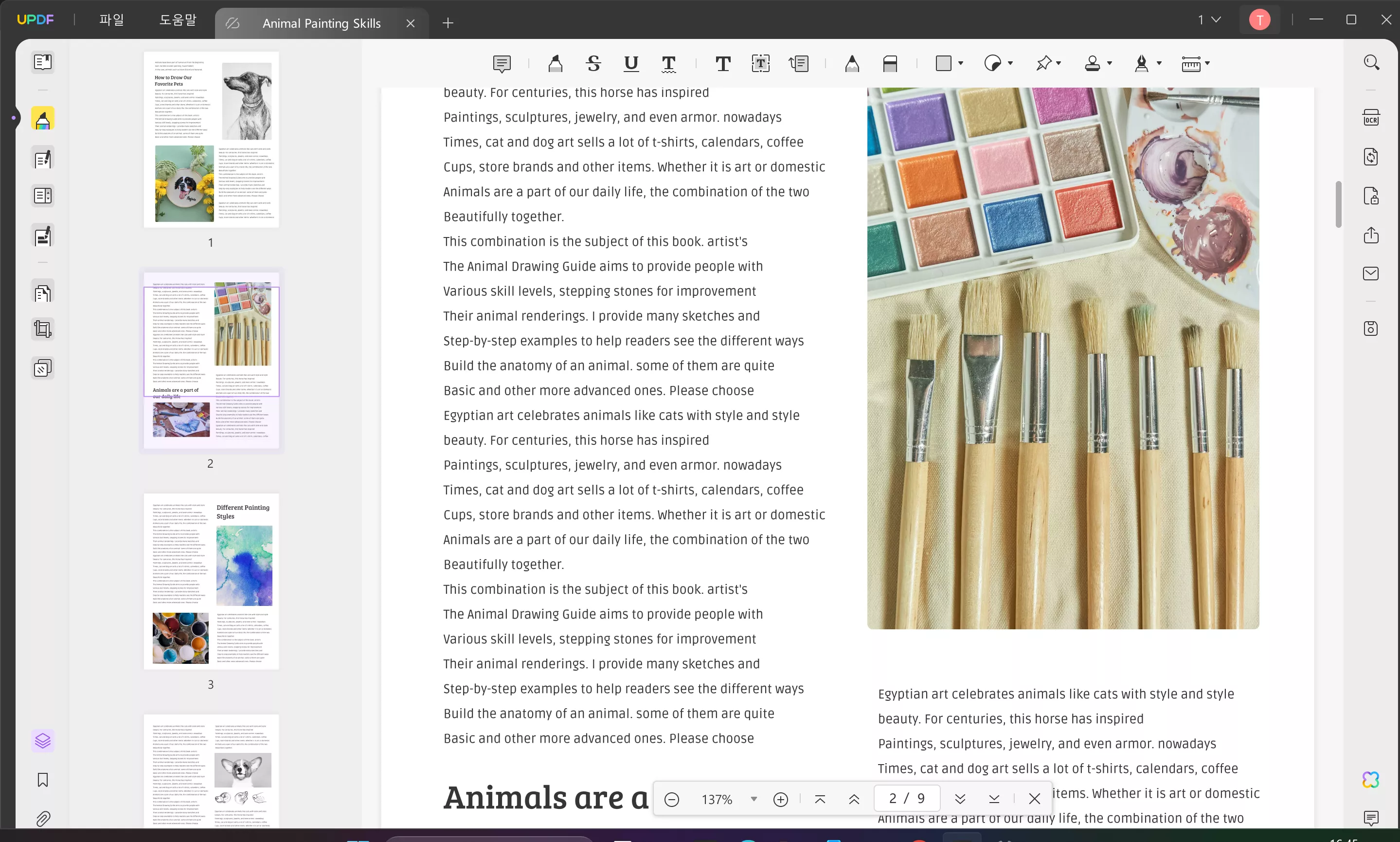Open a new tab with plus button
Screen dimensions: 1400x842
448,23
